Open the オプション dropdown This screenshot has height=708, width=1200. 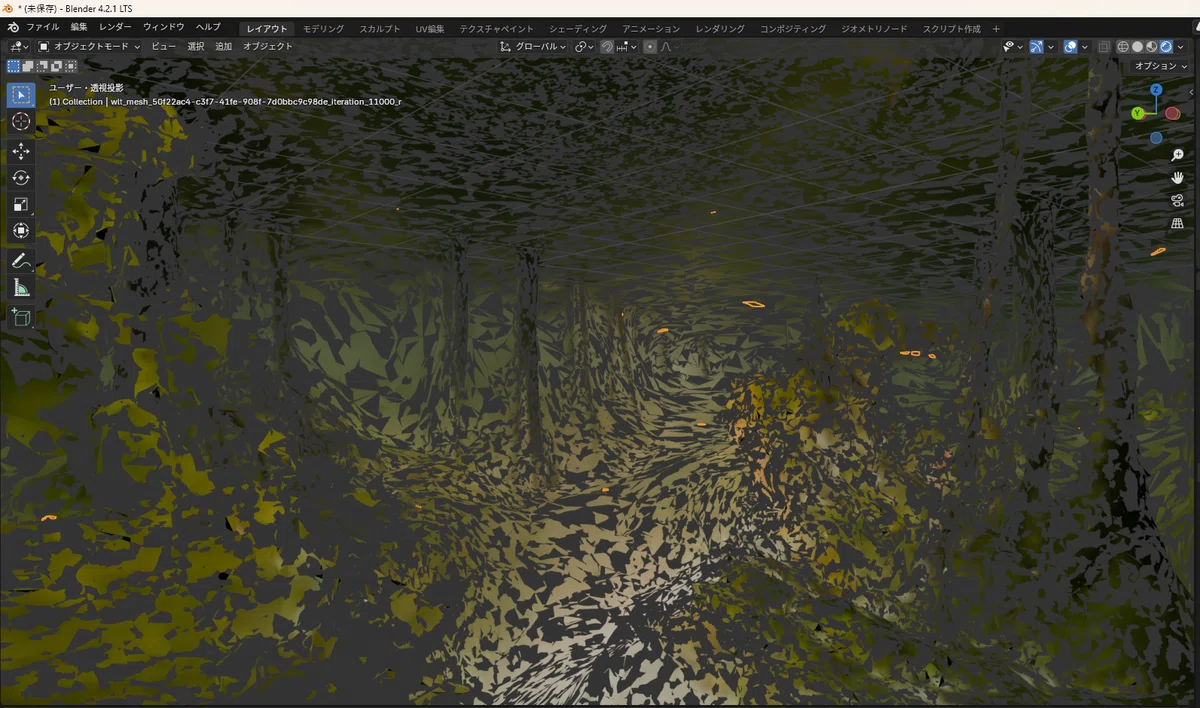(x=1160, y=66)
